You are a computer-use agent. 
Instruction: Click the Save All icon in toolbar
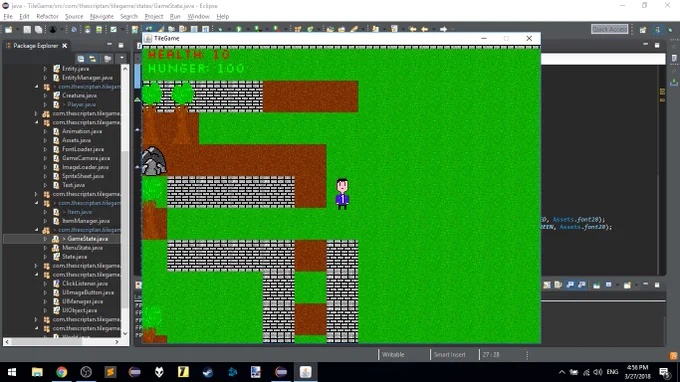pos(38,29)
